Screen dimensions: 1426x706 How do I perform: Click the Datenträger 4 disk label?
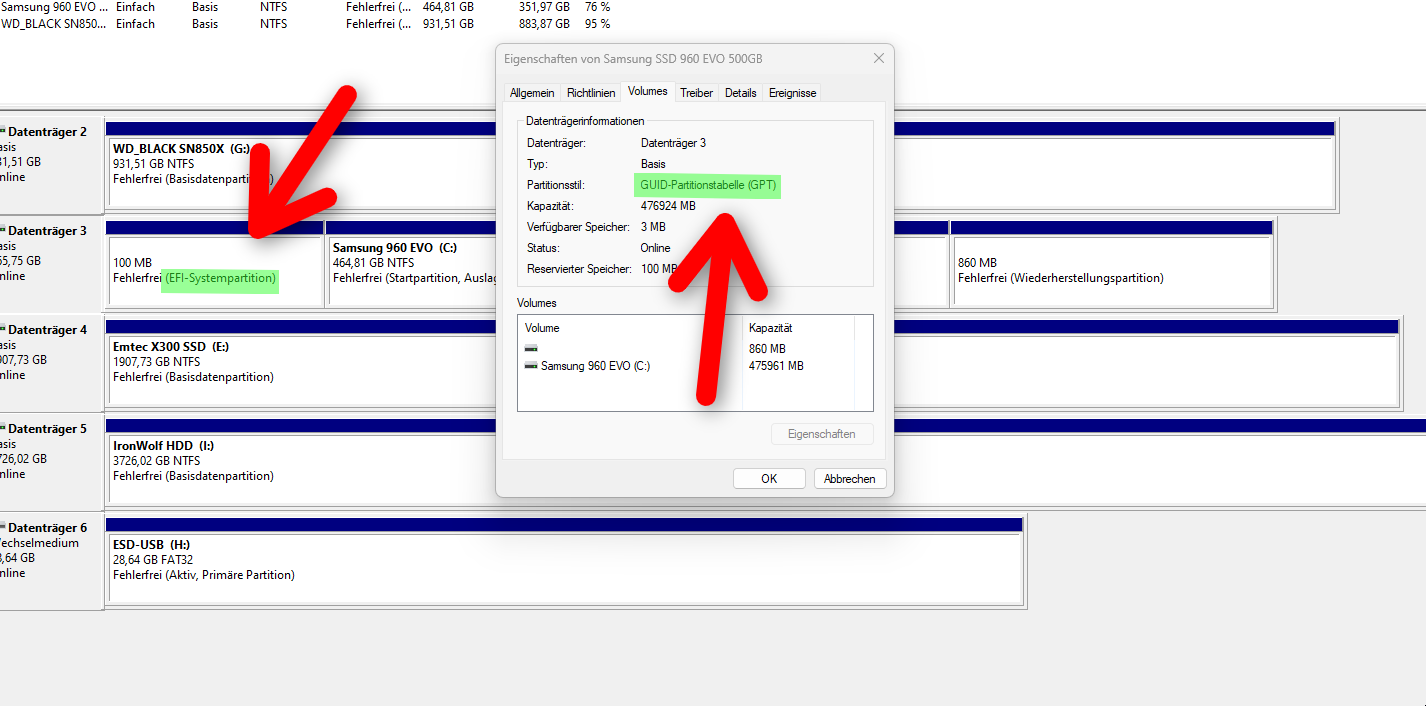47,330
